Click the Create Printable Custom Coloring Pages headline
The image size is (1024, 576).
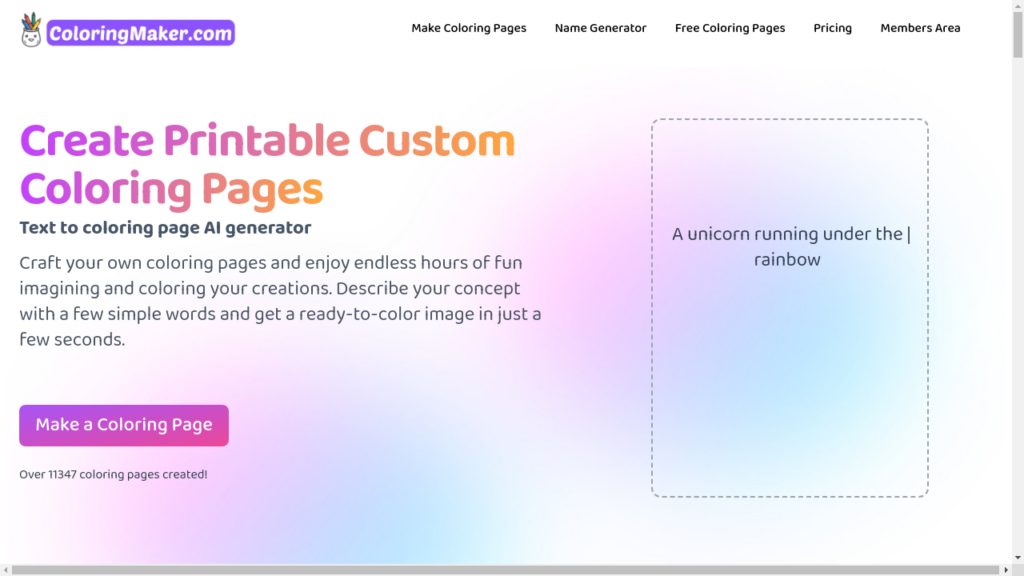267,164
